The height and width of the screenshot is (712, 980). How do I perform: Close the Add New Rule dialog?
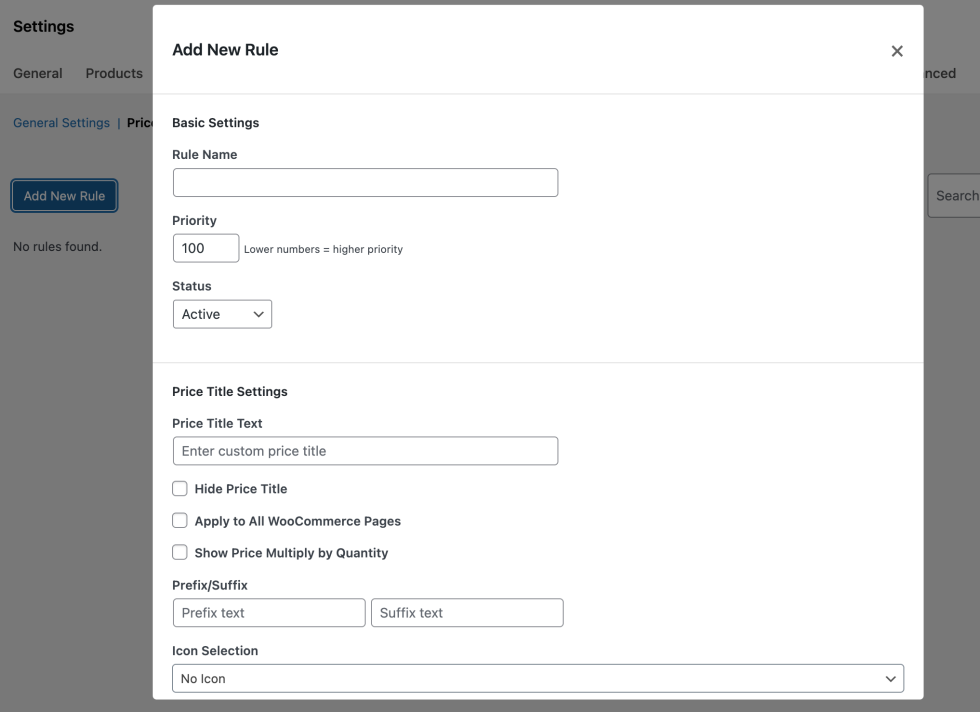point(897,51)
